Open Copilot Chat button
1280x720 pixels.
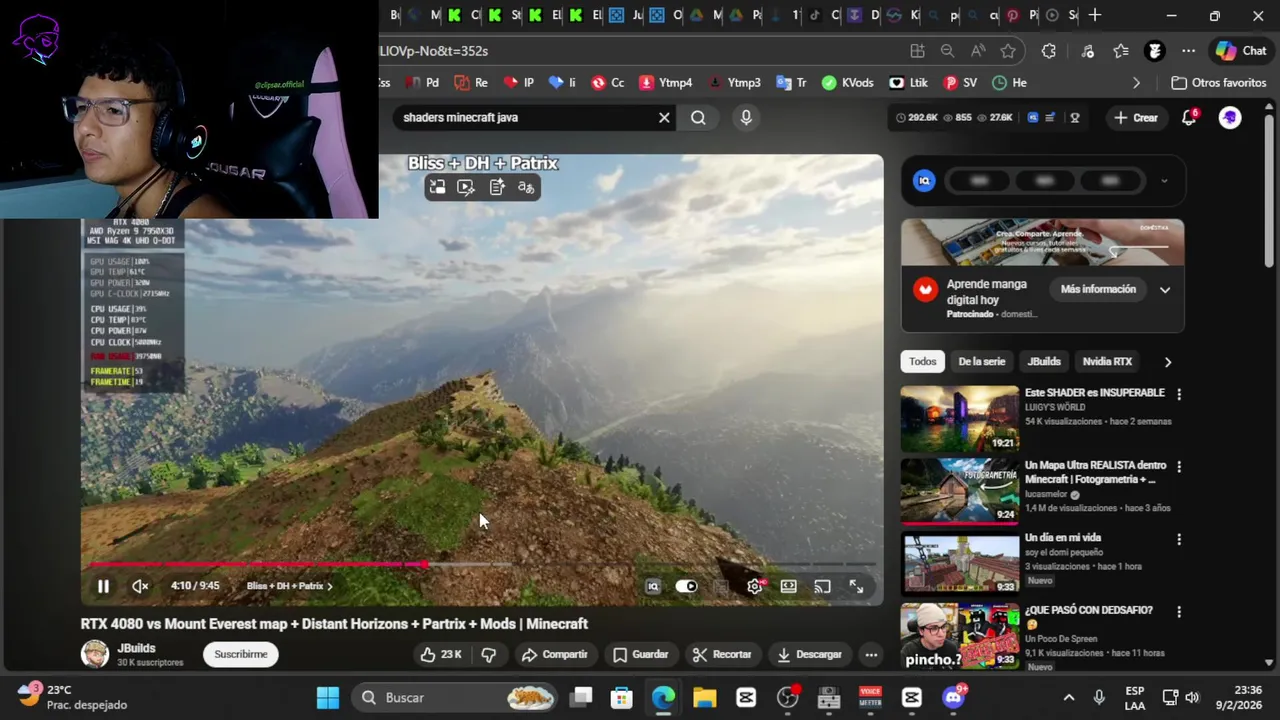(1241, 51)
